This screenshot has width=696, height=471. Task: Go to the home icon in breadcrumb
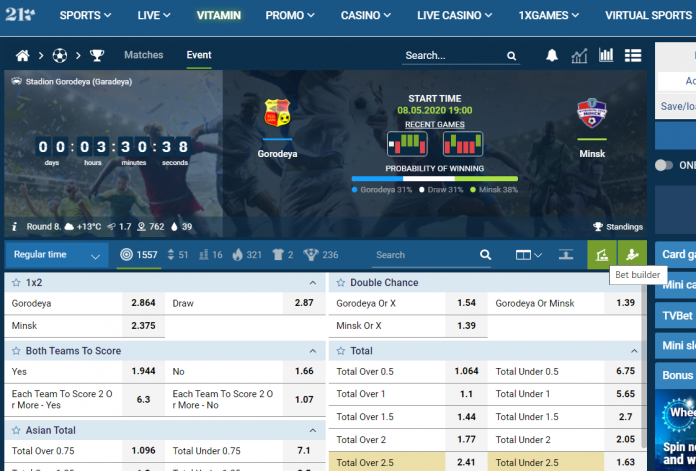[23, 55]
